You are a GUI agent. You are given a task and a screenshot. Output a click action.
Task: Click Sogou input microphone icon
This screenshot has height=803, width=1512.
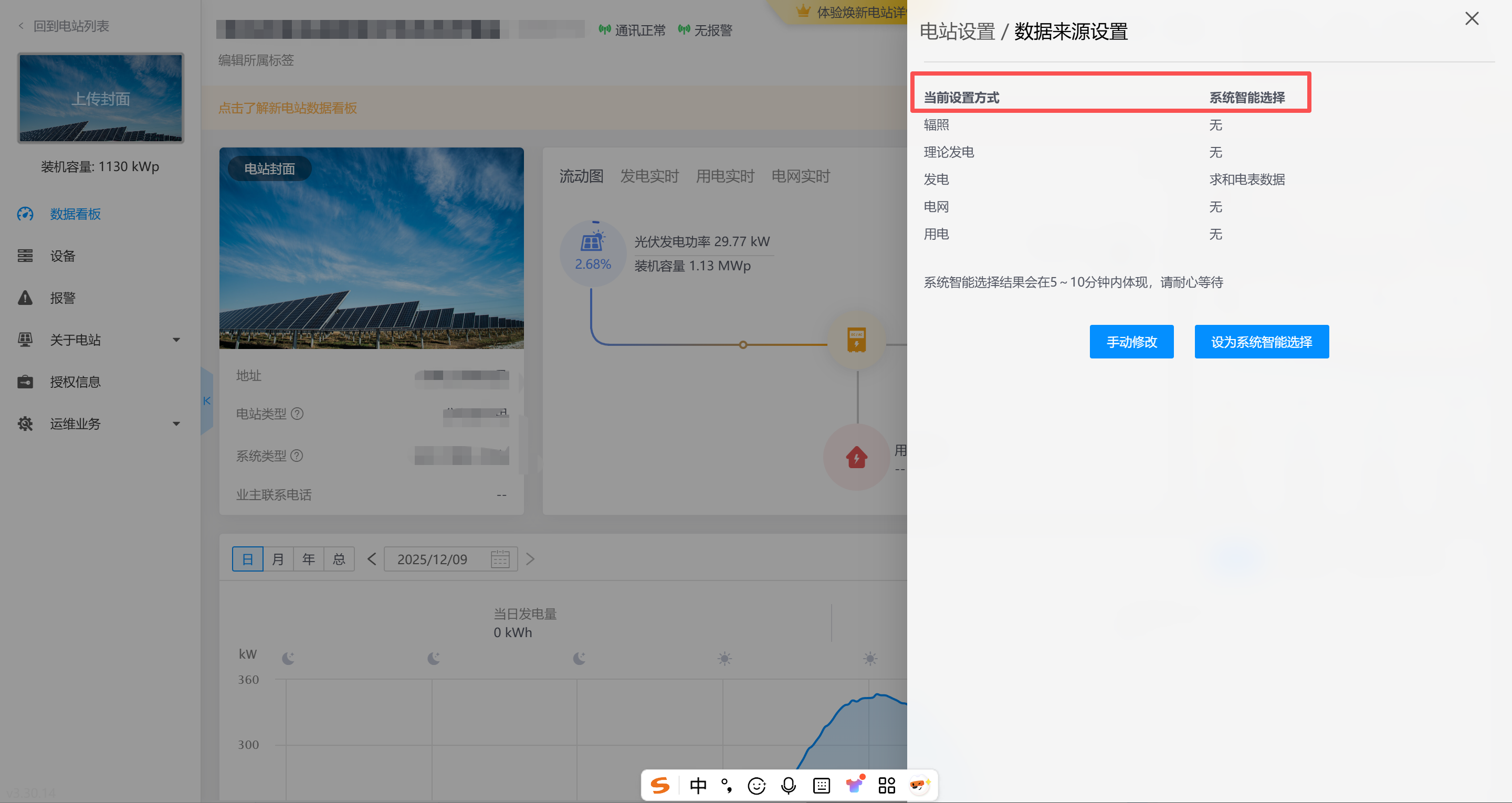(x=788, y=785)
